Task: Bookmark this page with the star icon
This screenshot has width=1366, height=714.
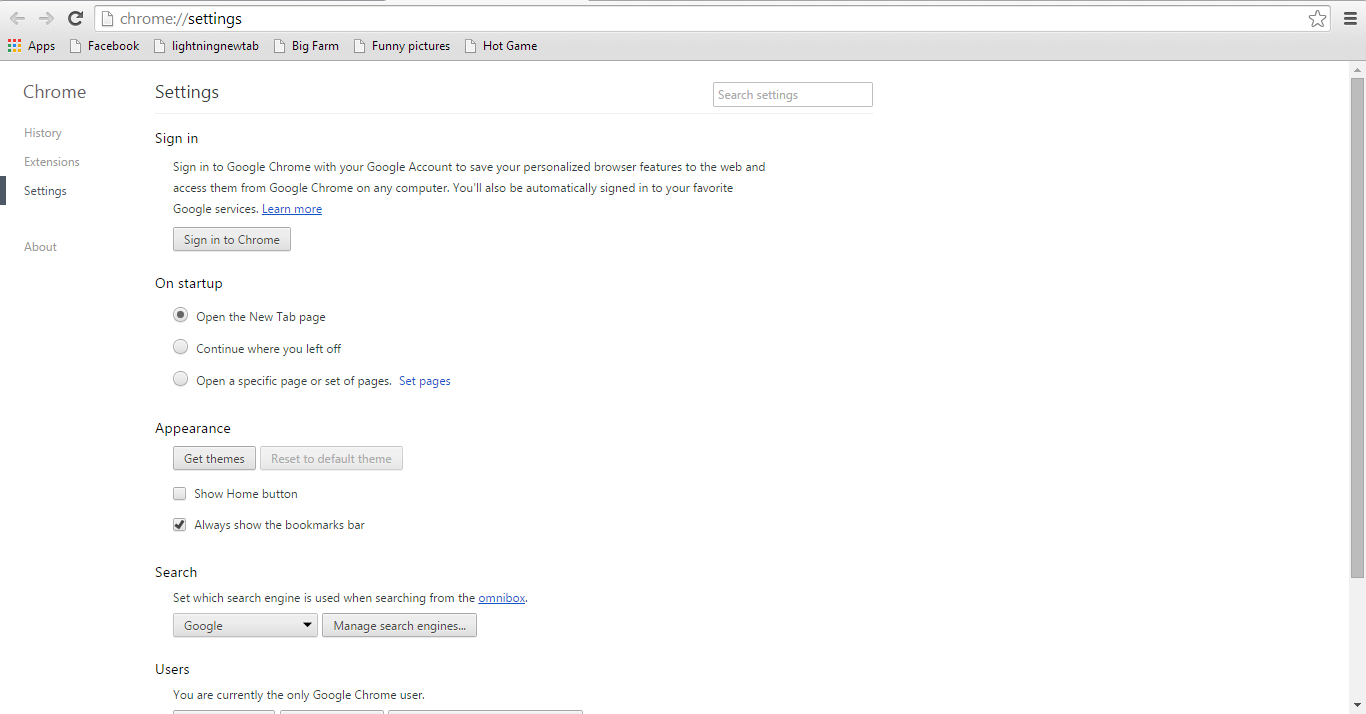Action: click(x=1317, y=18)
